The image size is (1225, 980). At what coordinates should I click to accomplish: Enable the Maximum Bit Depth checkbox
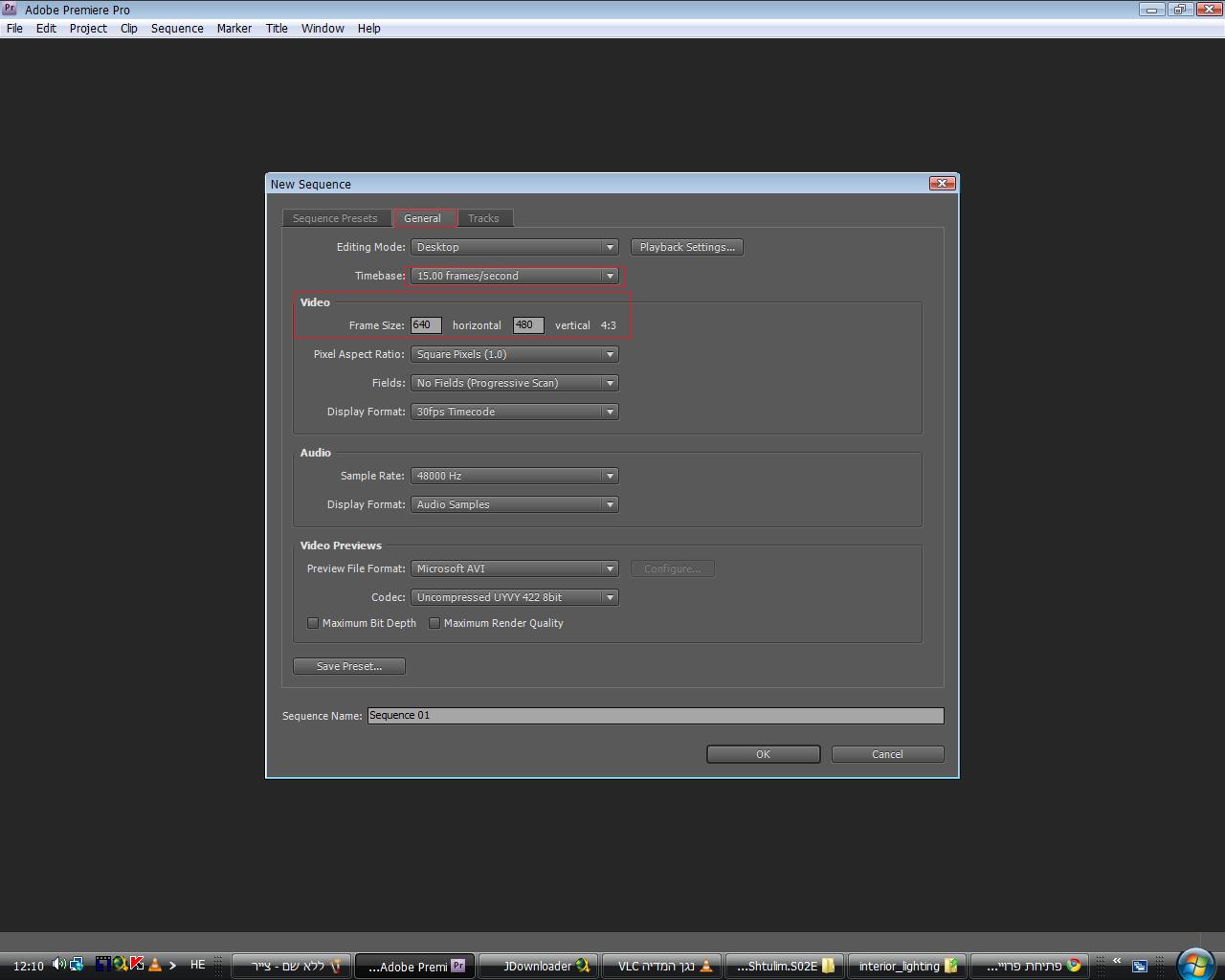(313, 623)
